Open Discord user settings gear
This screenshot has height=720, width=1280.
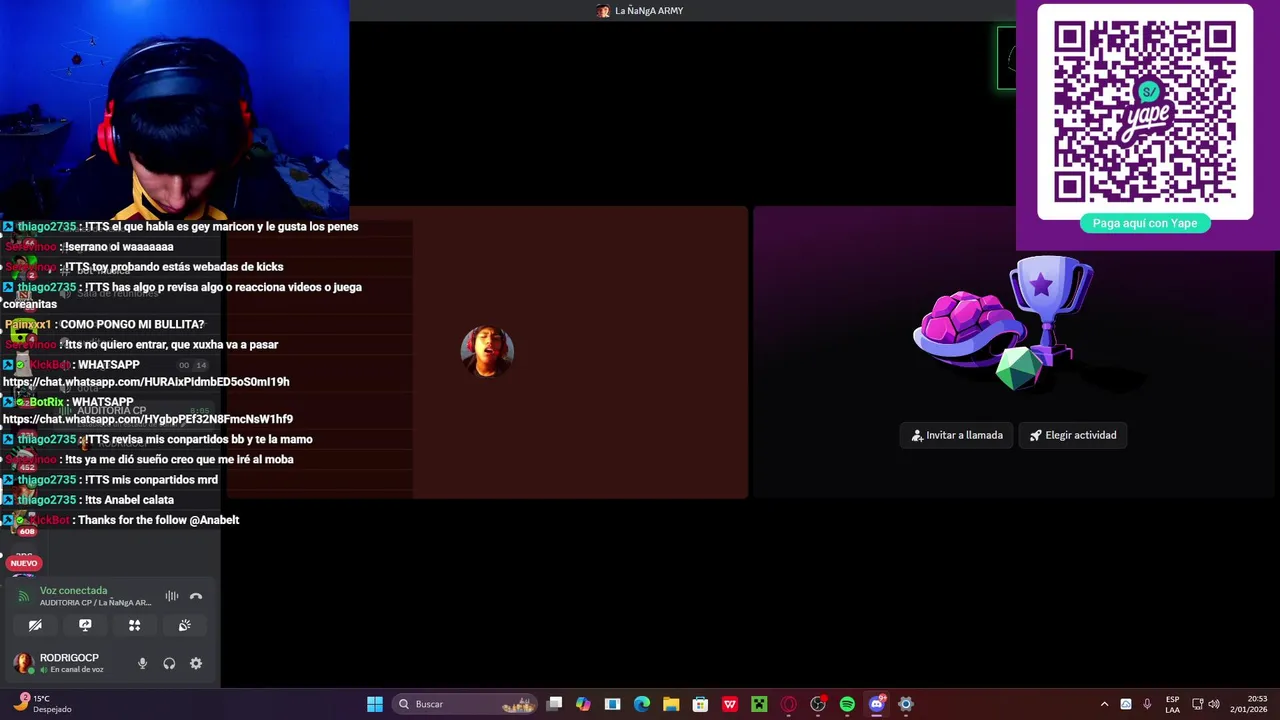coord(196,663)
